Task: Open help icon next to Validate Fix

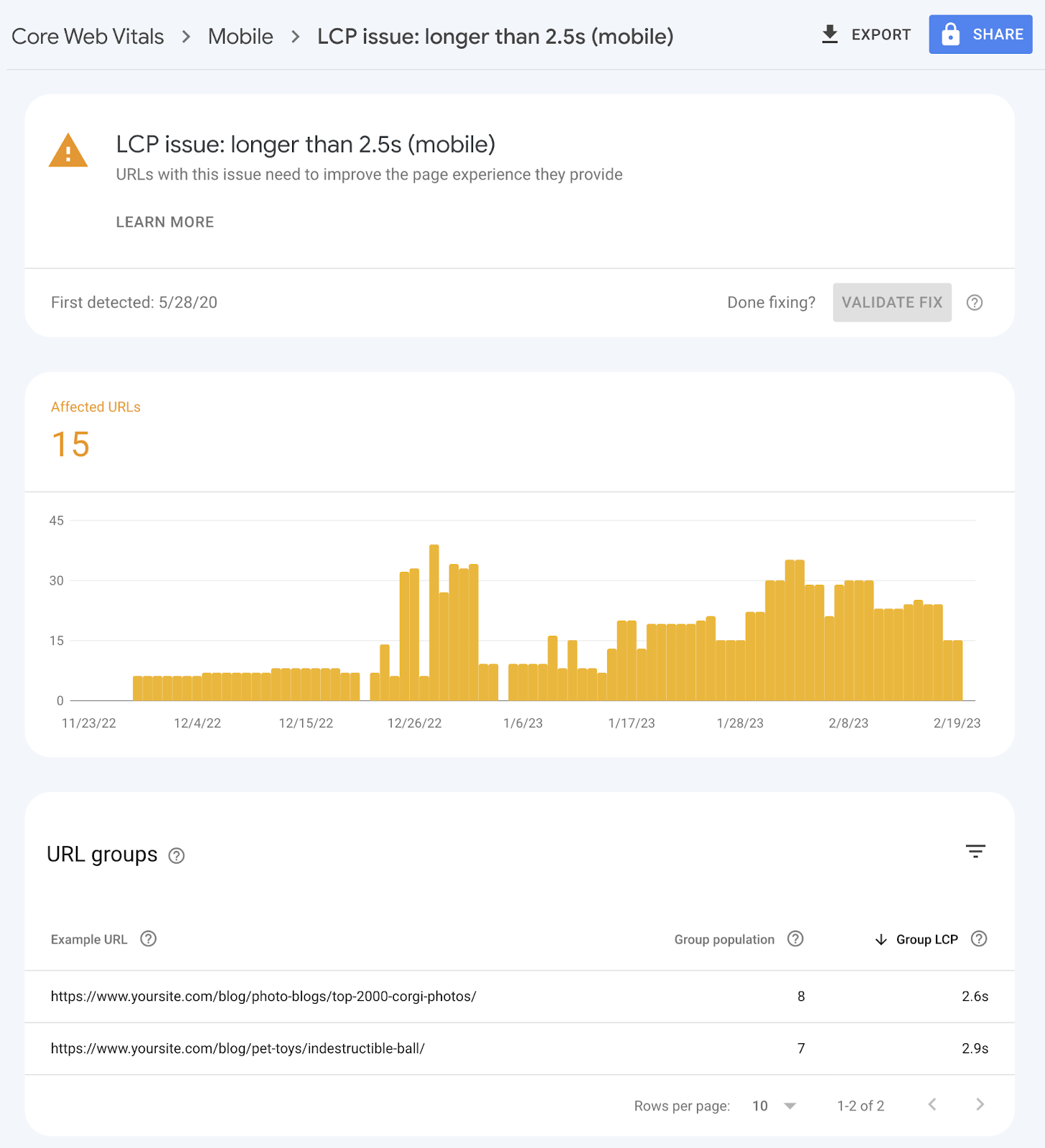Action: (974, 303)
